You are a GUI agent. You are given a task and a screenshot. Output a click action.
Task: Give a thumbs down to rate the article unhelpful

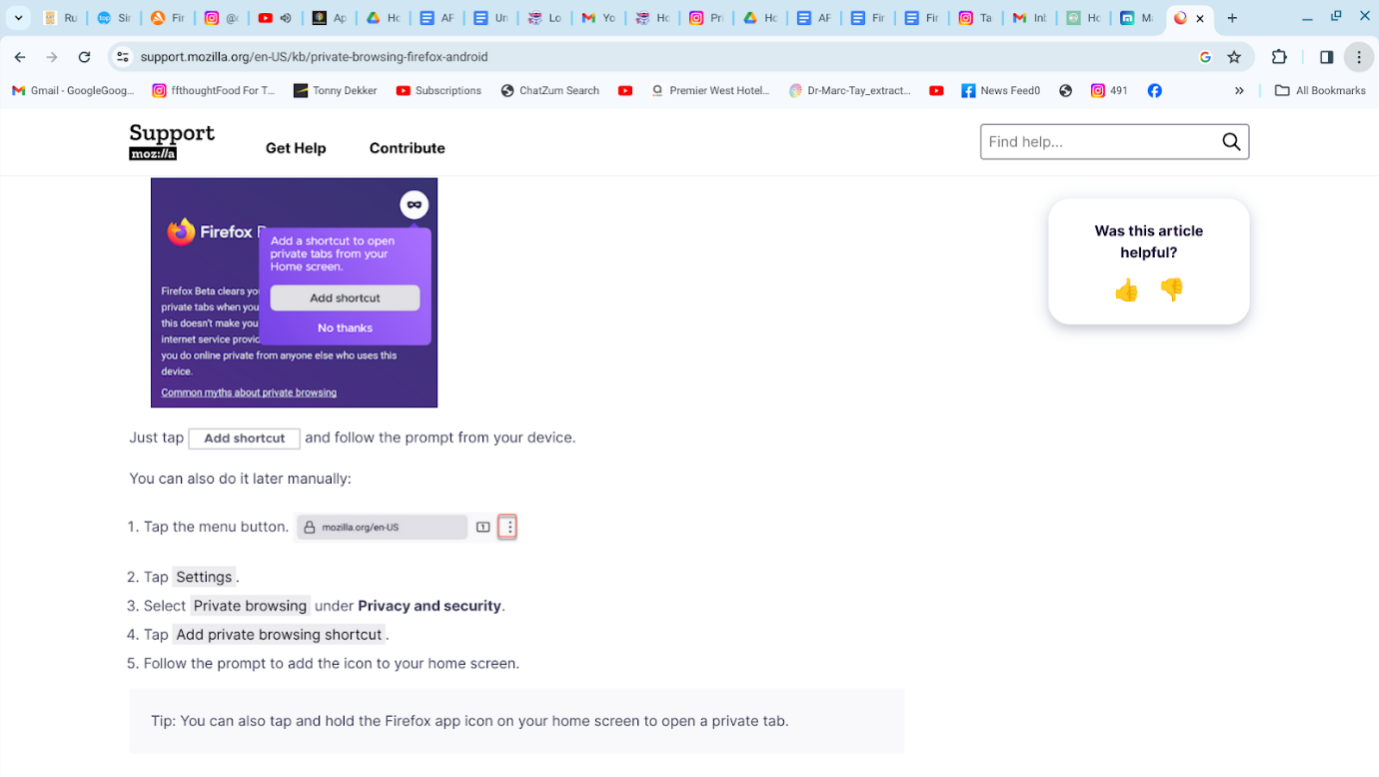[x=1171, y=290]
